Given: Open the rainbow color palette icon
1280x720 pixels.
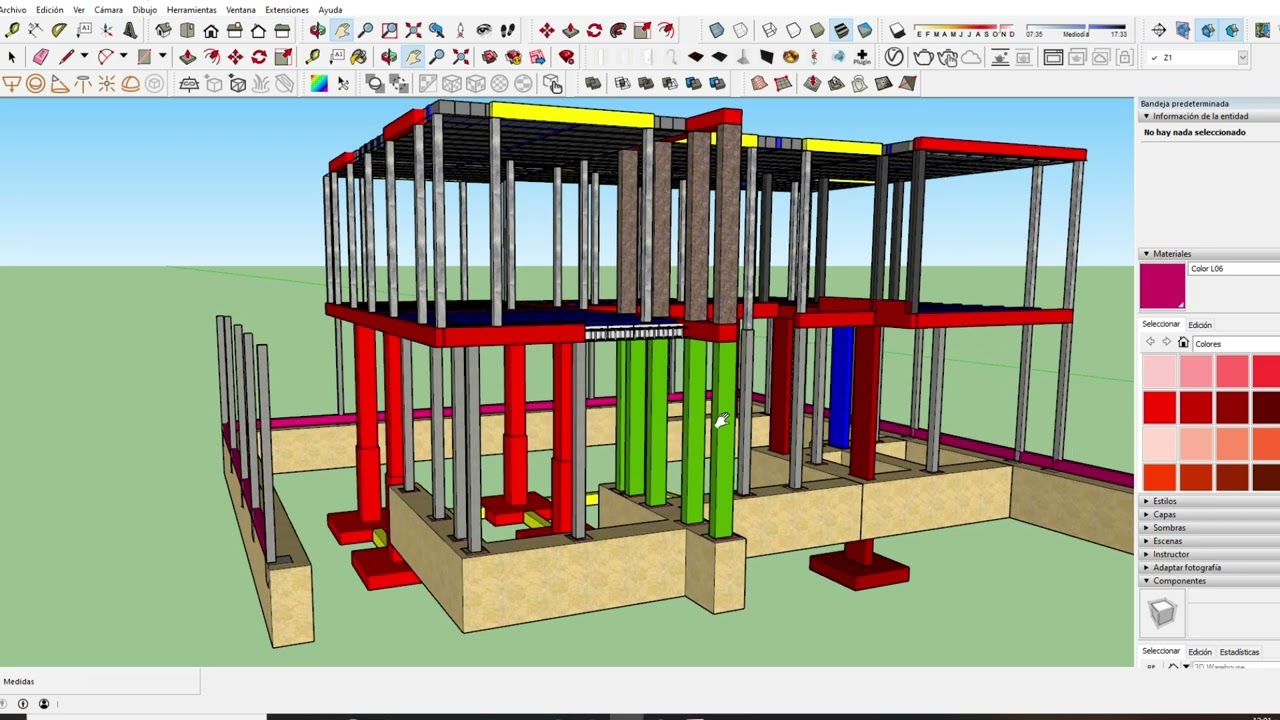Looking at the screenshot, I should click(319, 84).
